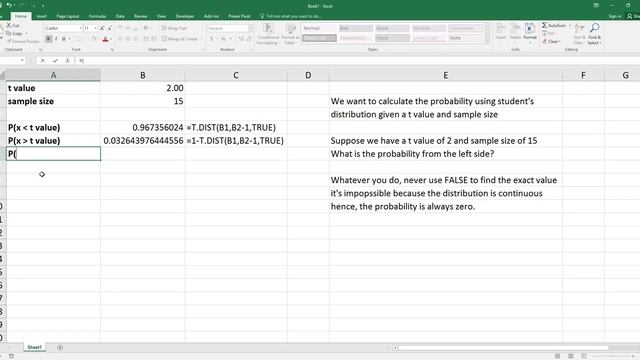Apply the percent style
640x360 pixels.
tap(223, 39)
